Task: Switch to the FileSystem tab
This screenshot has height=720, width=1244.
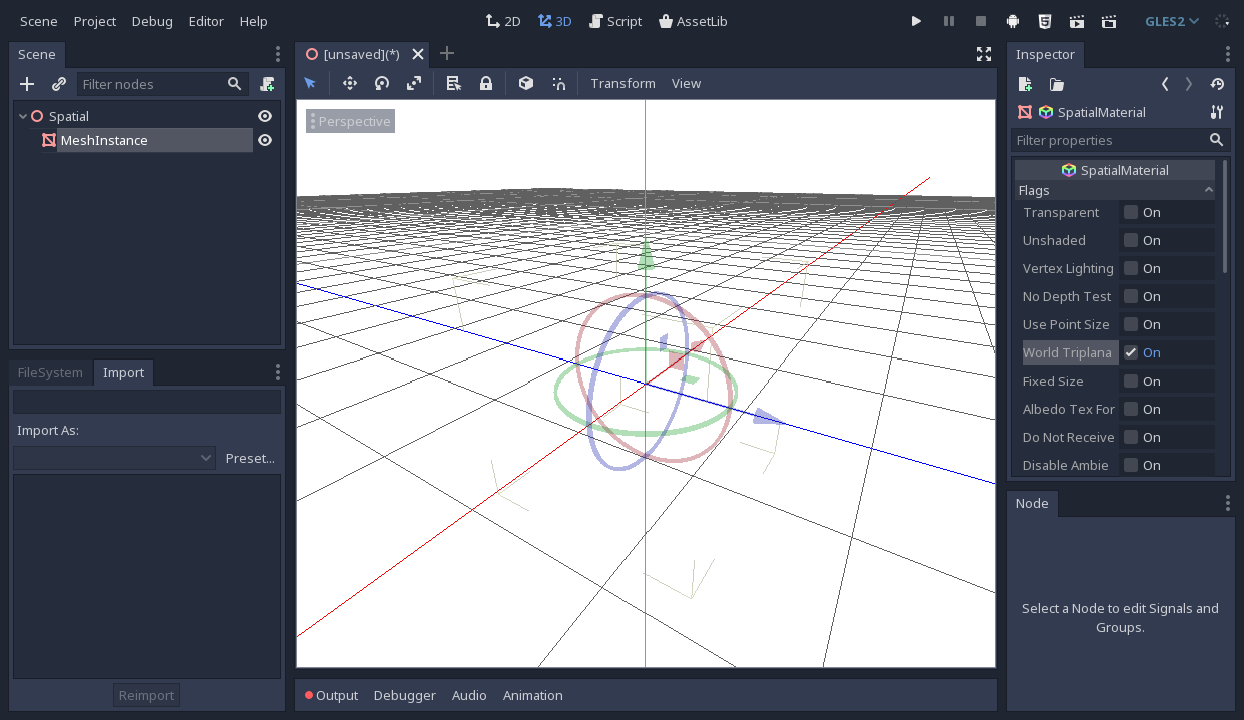Action: point(50,372)
